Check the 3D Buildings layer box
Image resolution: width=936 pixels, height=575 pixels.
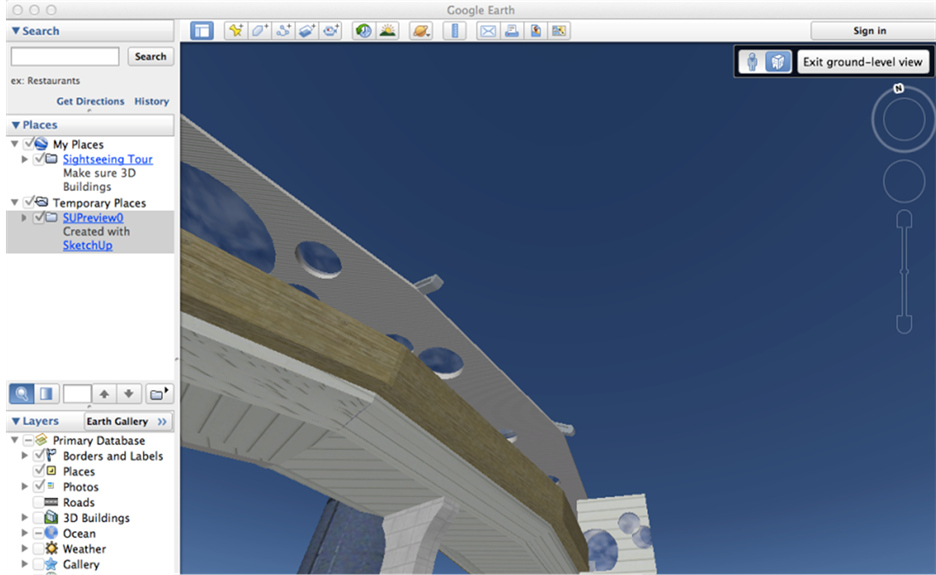pyautogui.click(x=40, y=518)
